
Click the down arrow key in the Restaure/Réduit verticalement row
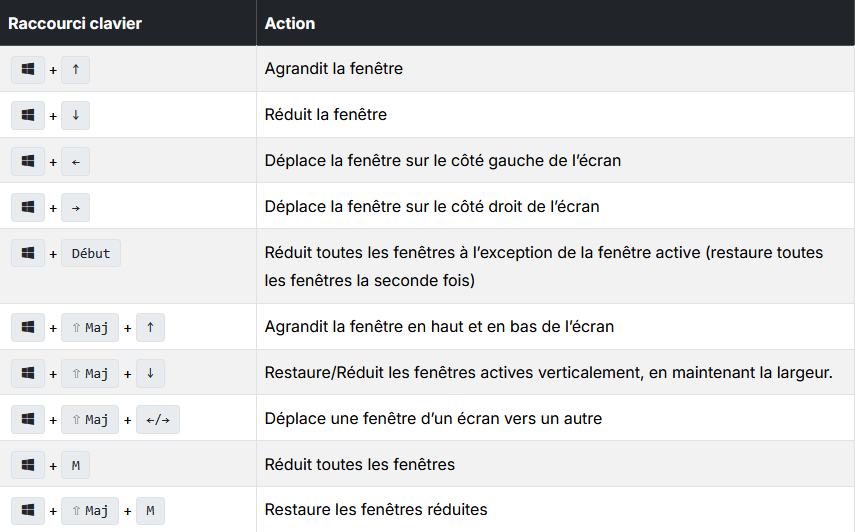[150, 373]
